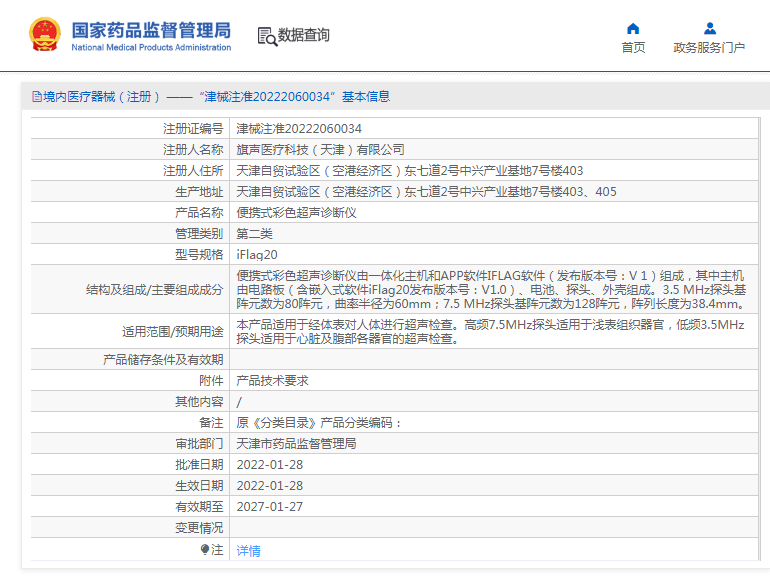Go to 首页 from the top navigation

click(633, 47)
